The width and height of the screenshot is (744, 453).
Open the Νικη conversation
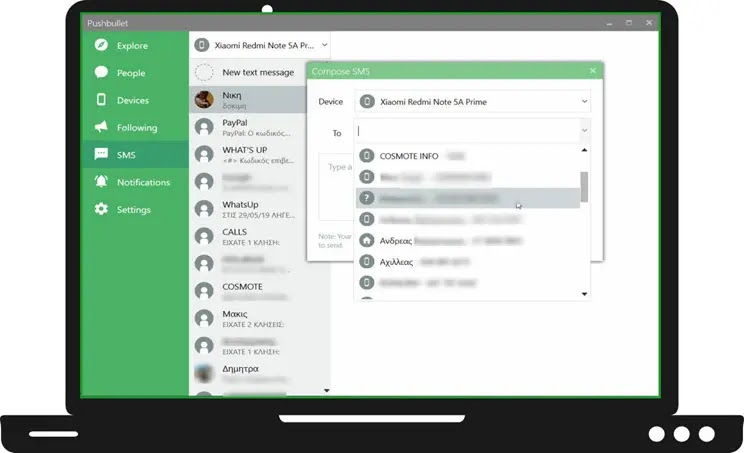tap(248, 100)
